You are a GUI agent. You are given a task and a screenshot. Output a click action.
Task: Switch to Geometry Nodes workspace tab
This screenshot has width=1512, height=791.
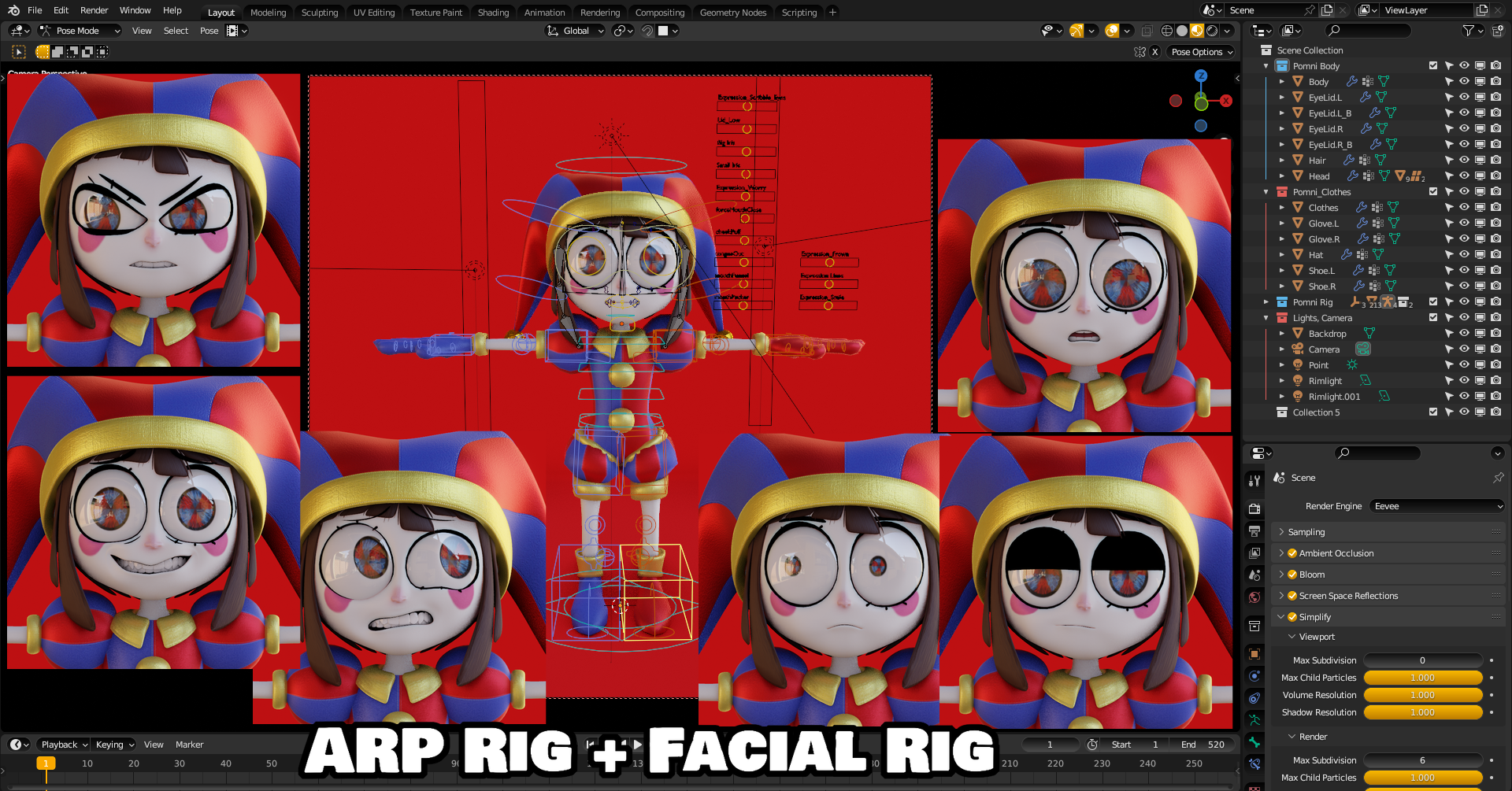click(732, 13)
